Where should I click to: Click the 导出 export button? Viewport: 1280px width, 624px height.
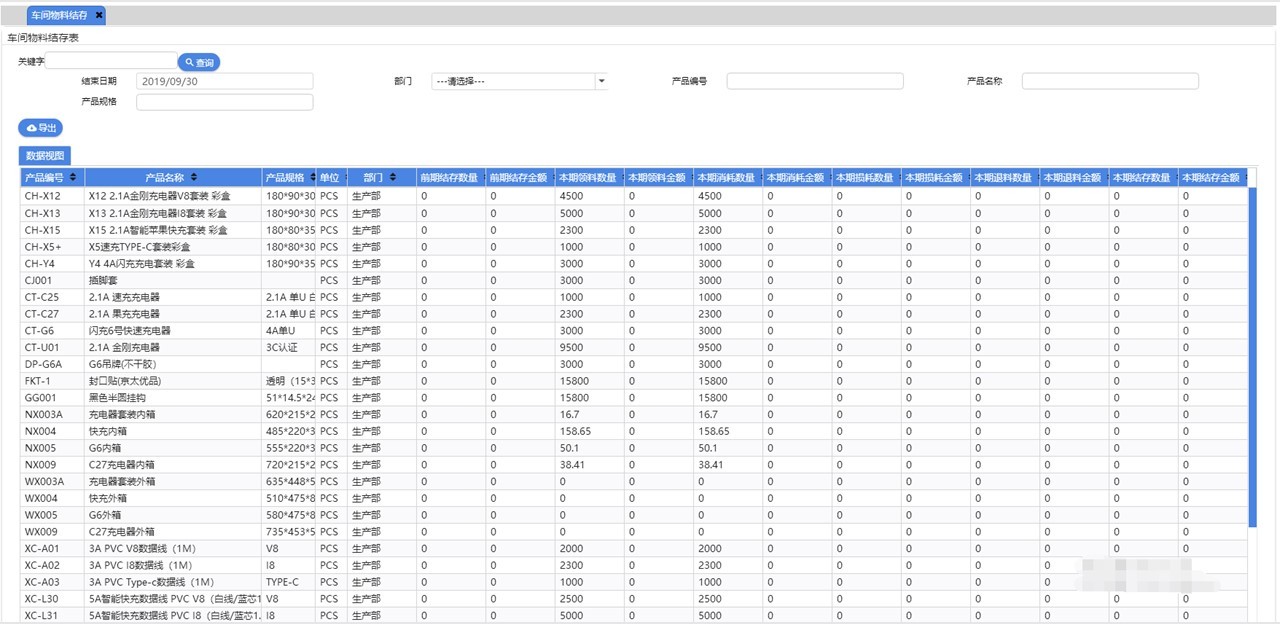40,128
